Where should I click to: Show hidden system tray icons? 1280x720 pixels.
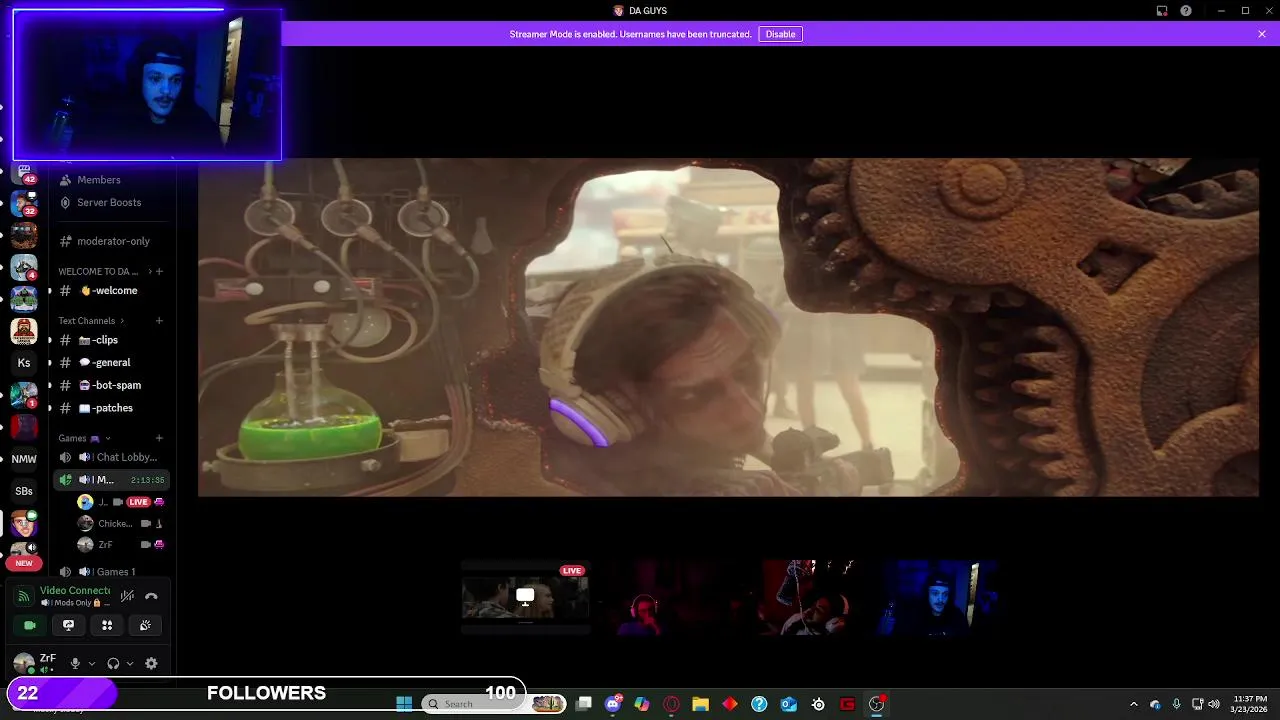1133,704
